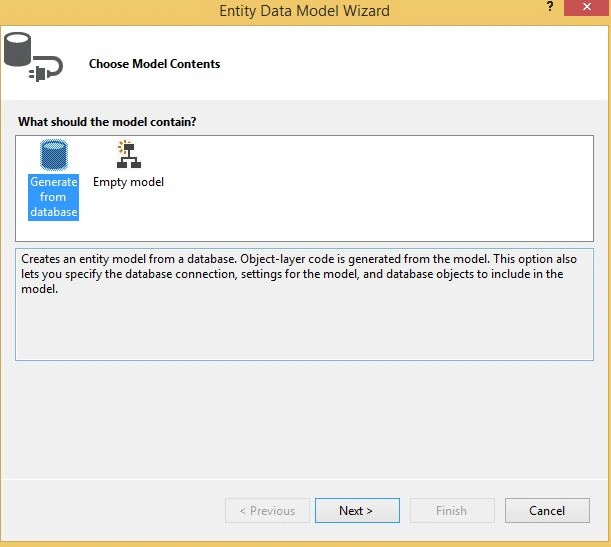611x547 pixels.
Task: Click the Empty model label
Action: tap(128, 182)
